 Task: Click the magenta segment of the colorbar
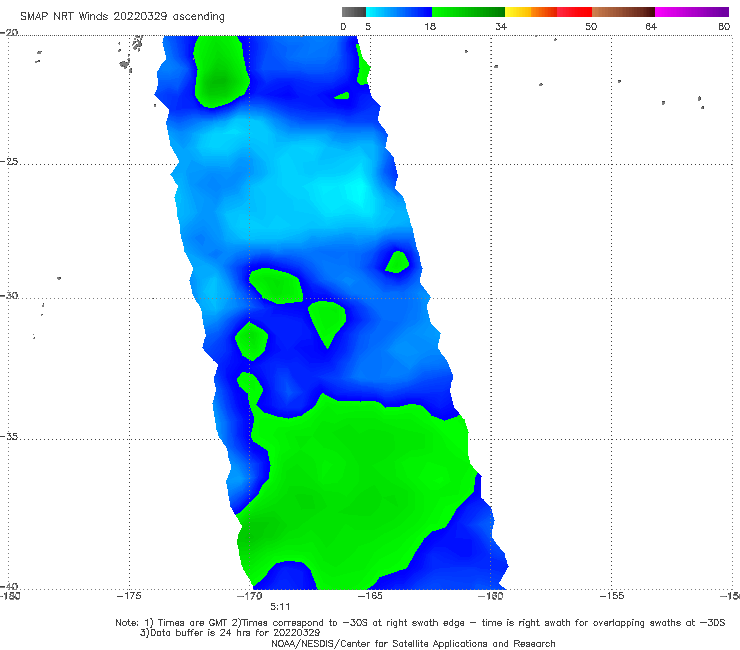coord(692,12)
